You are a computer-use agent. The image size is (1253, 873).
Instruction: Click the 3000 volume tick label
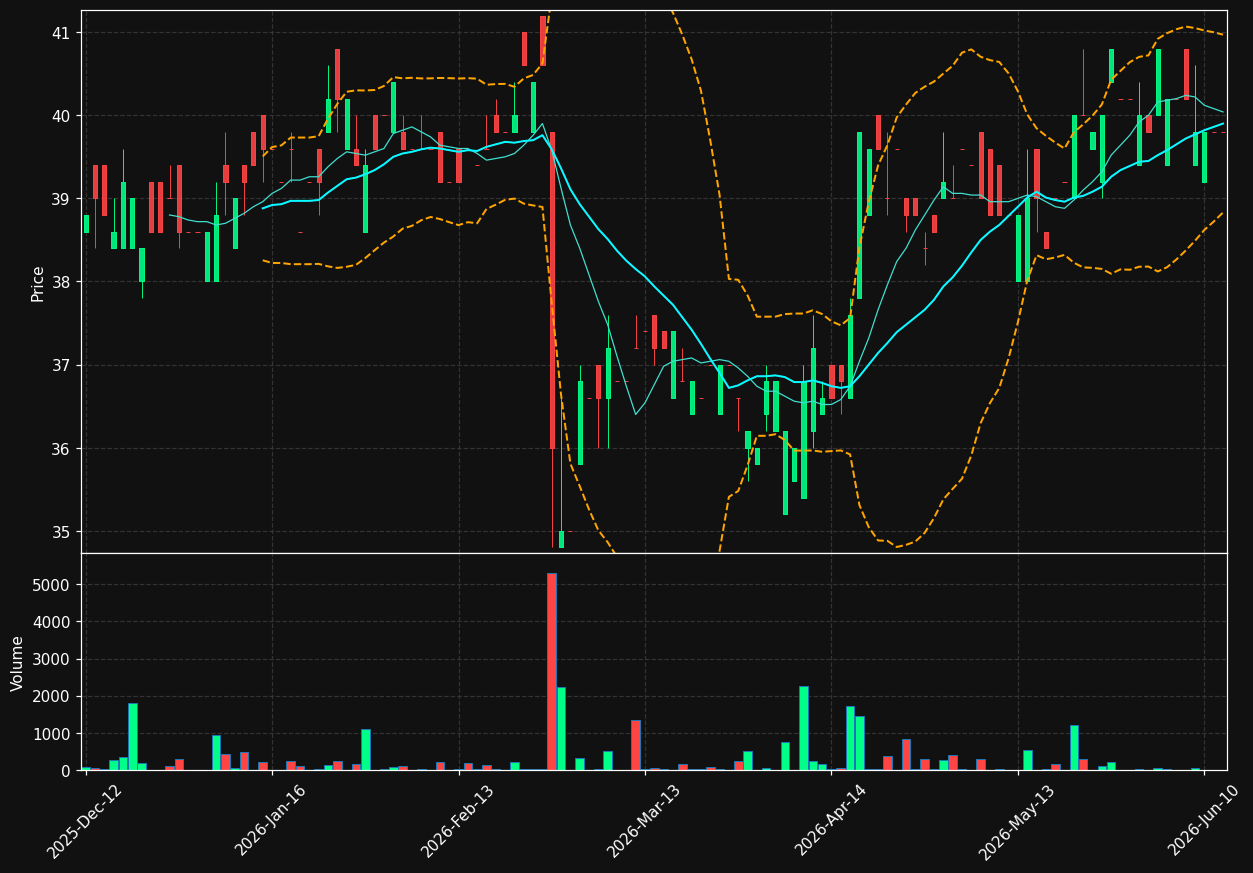[x=54, y=659]
